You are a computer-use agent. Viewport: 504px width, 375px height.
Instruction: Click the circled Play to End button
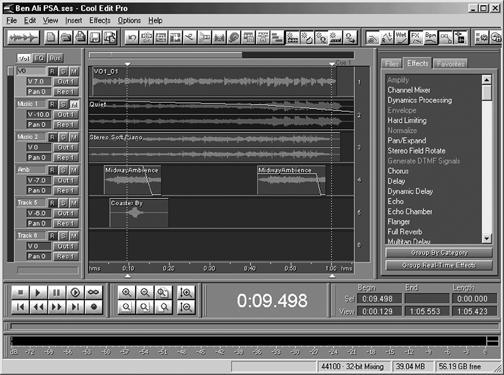pyautogui.click(x=75, y=292)
